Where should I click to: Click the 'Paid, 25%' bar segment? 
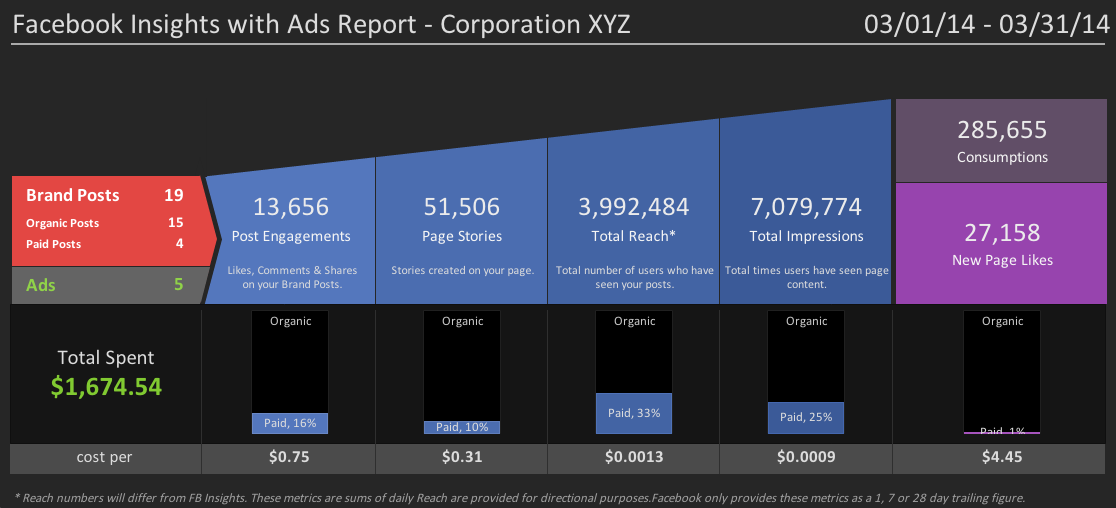[806, 418]
